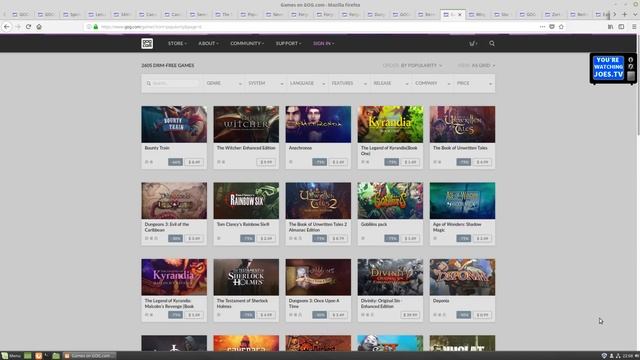This screenshot has height=360, width=640.
Task: Open the SYSTEM filter dropdown
Action: coord(265,83)
